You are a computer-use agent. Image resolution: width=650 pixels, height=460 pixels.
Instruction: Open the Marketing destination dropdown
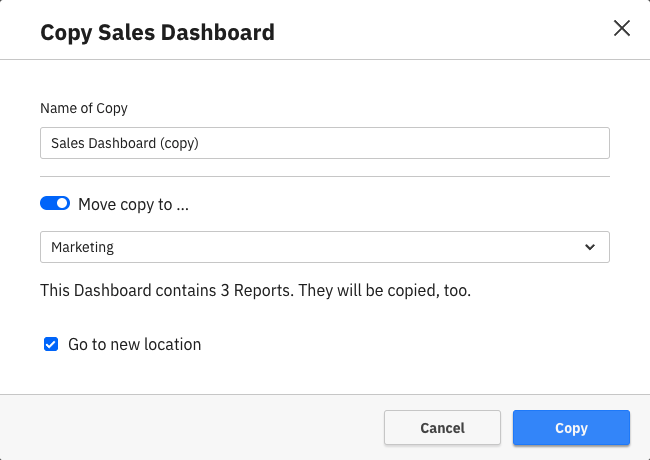point(324,247)
